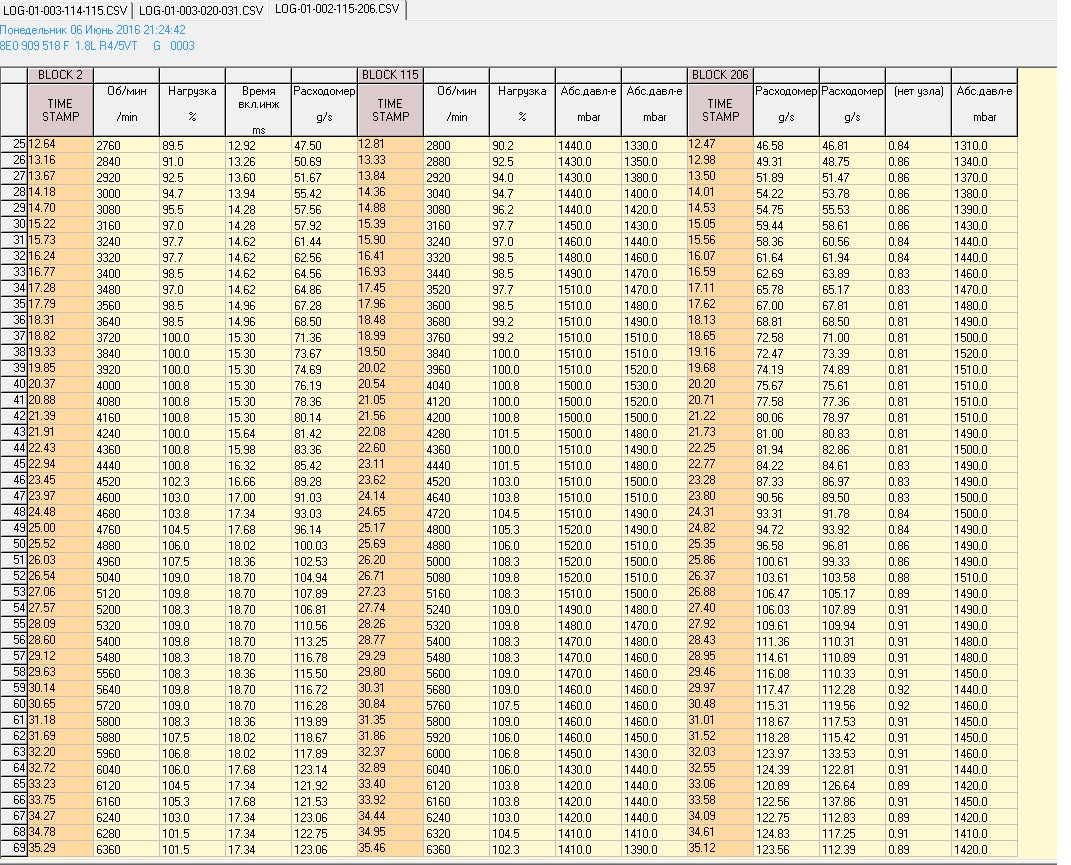Click cell value 119.89 in row 61
The image size is (1071, 865).
[x=324, y=722]
